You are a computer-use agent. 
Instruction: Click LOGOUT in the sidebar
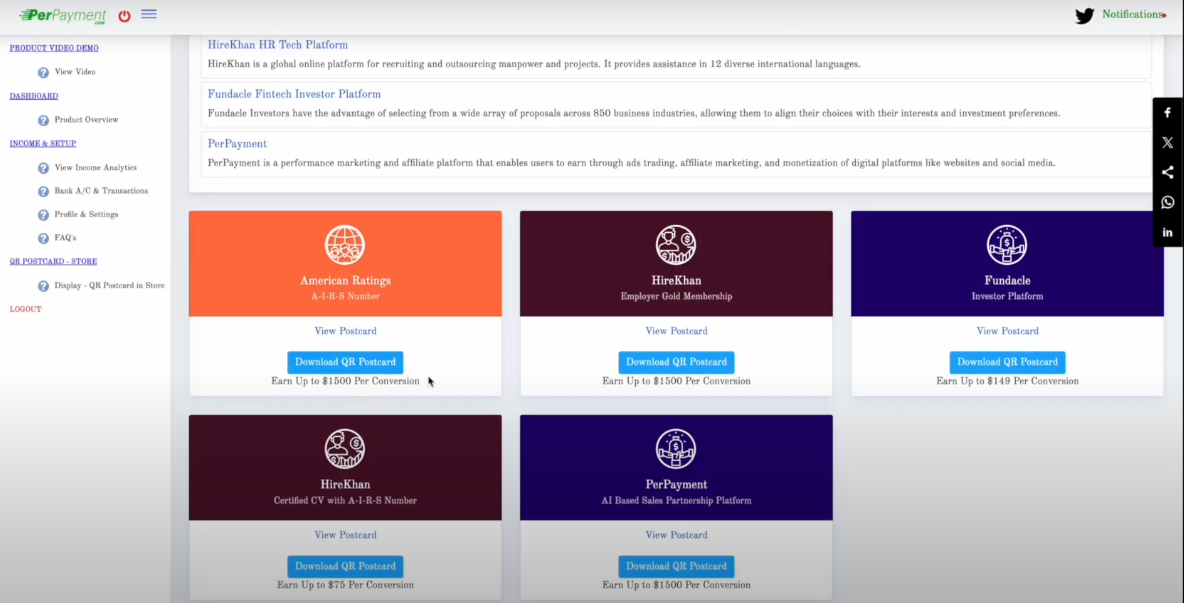(25, 309)
